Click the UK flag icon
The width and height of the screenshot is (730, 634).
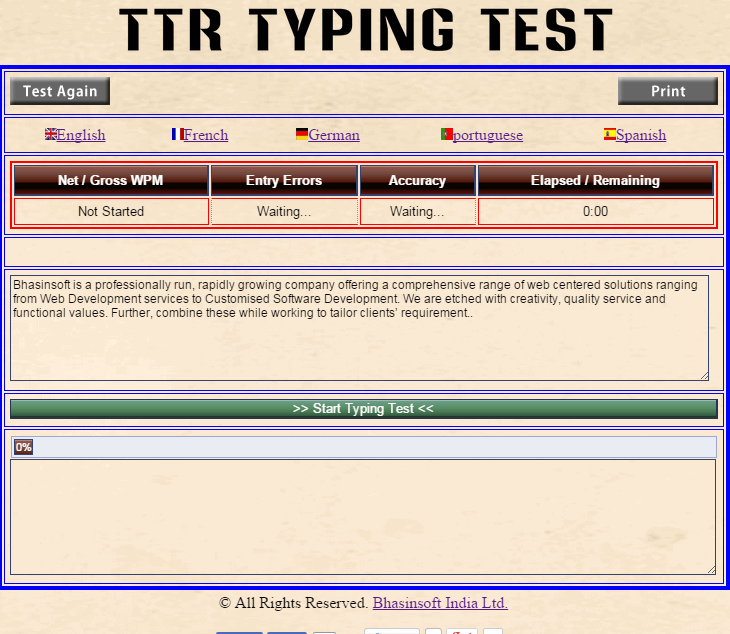coord(51,134)
